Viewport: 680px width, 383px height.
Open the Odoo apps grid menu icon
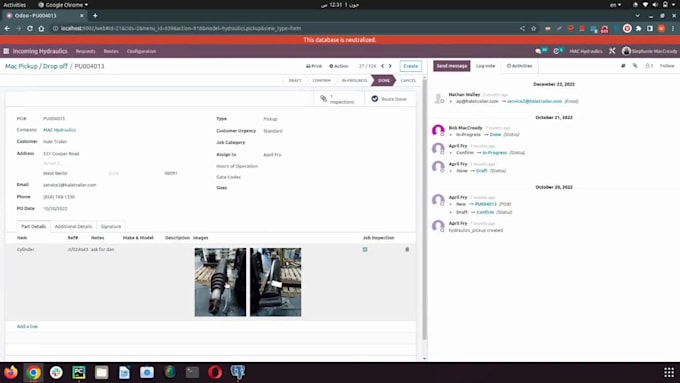point(6,51)
